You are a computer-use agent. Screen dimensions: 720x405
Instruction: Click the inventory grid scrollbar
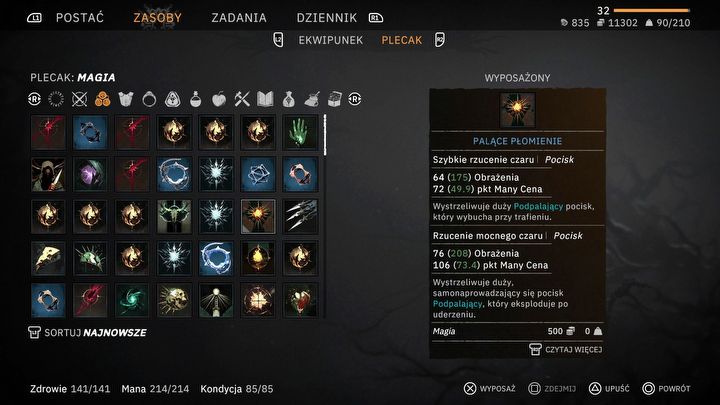pos(325,135)
